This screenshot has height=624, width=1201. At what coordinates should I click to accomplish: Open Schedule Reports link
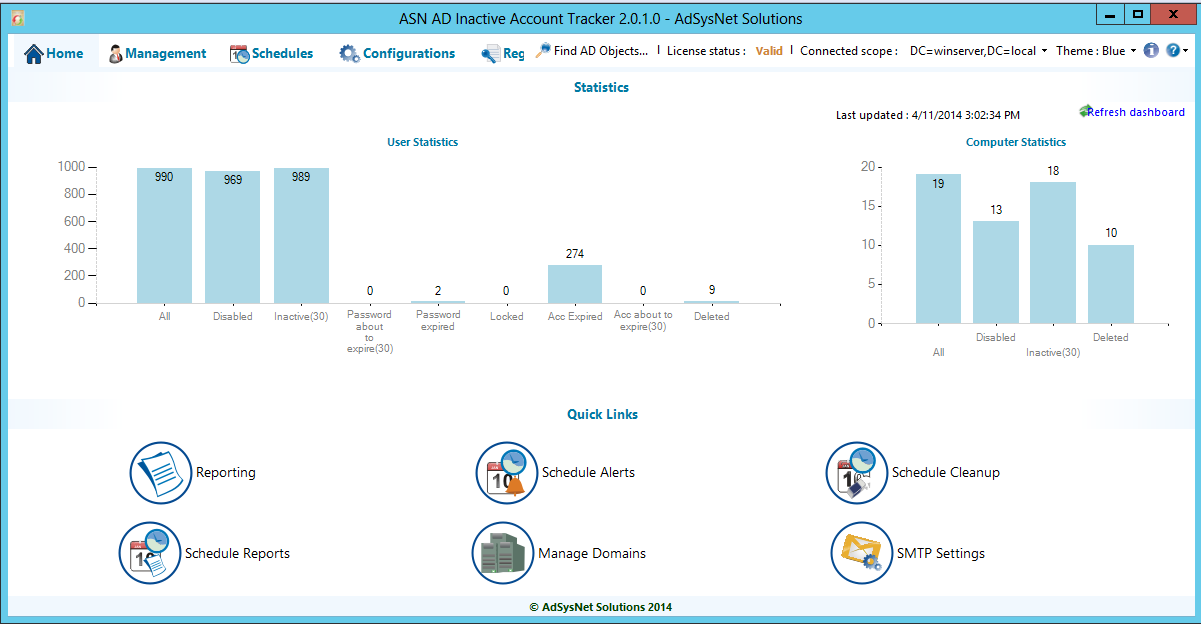(x=237, y=553)
